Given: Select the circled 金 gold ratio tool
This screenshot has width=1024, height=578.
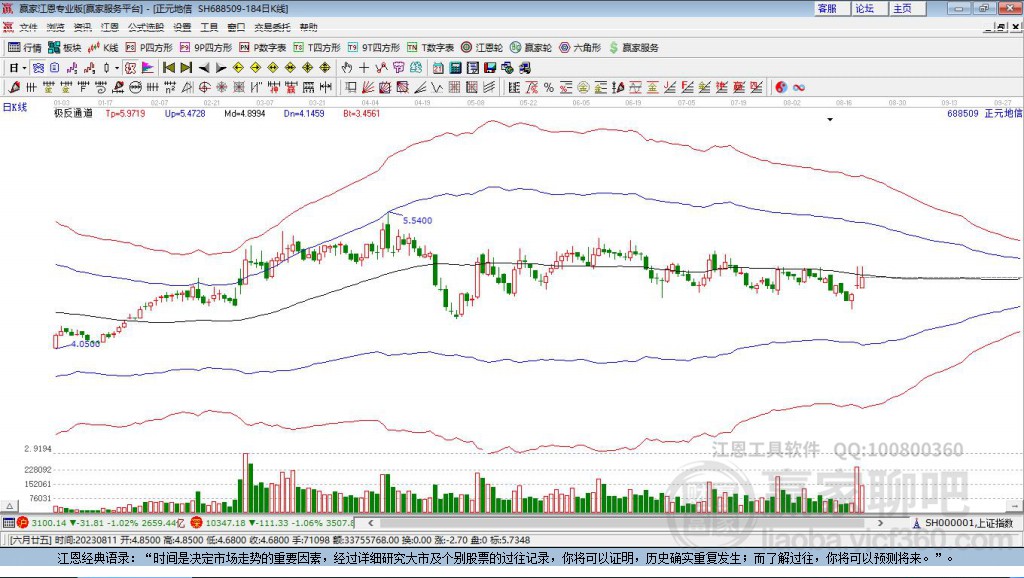Looking at the screenshot, I should (584, 87).
